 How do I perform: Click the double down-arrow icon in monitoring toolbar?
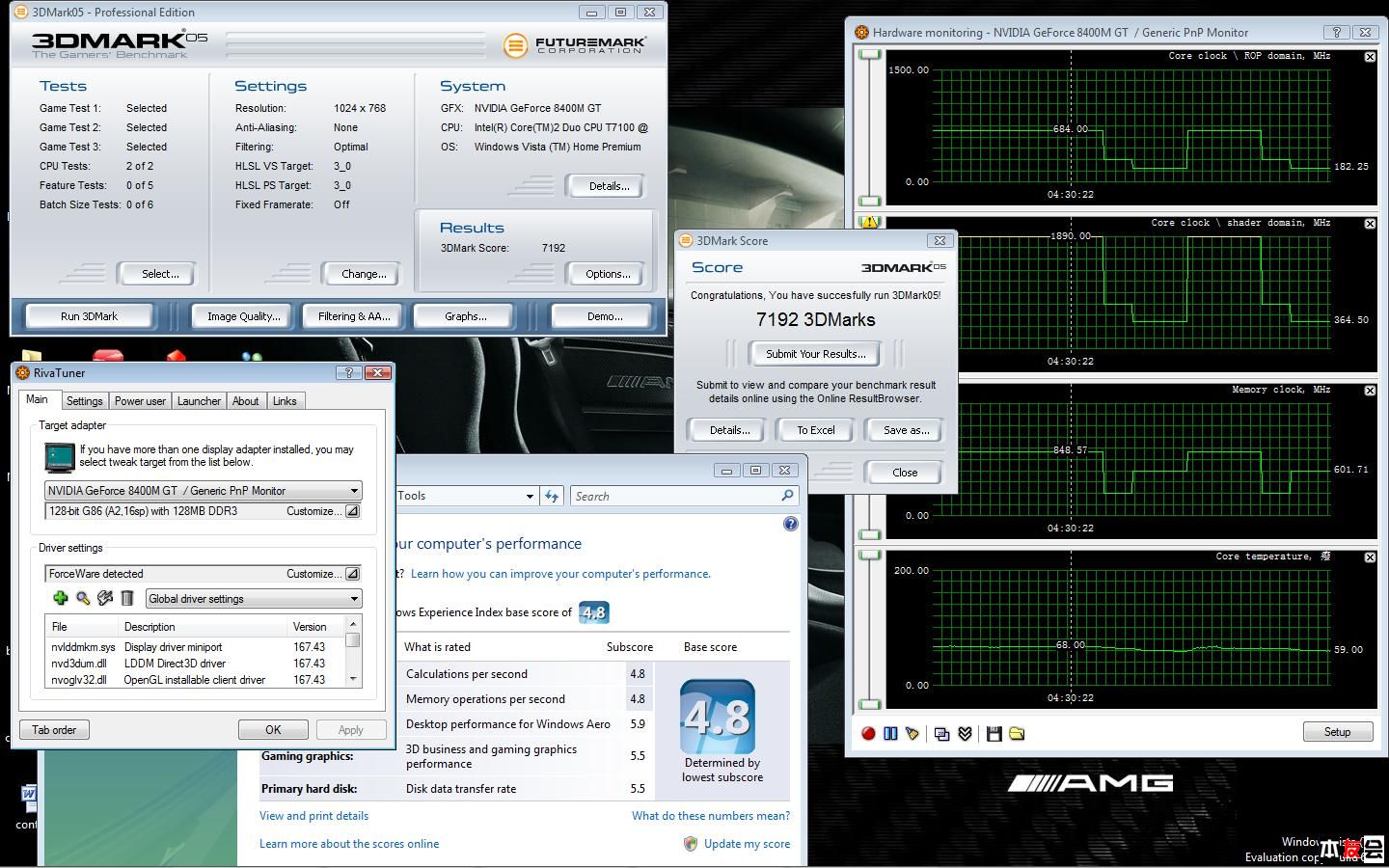(965, 734)
